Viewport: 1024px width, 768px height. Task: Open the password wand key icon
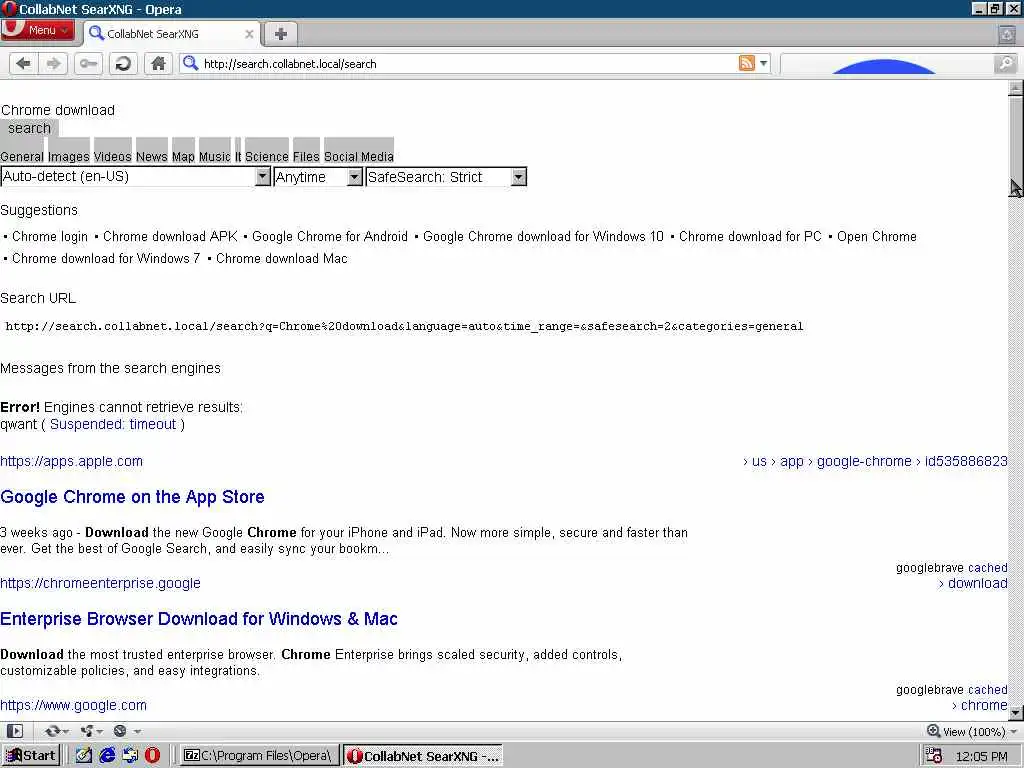88,63
